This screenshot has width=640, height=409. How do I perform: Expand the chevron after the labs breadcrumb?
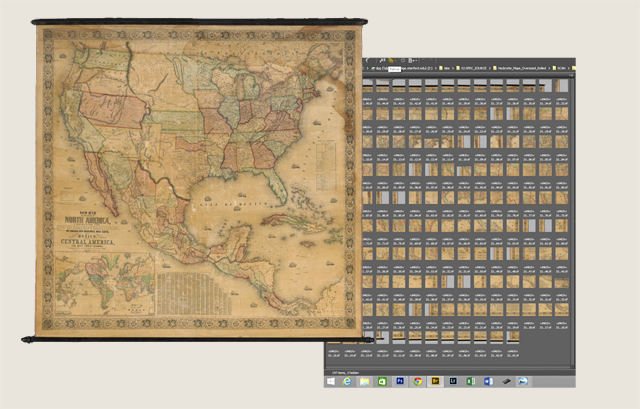click(453, 68)
